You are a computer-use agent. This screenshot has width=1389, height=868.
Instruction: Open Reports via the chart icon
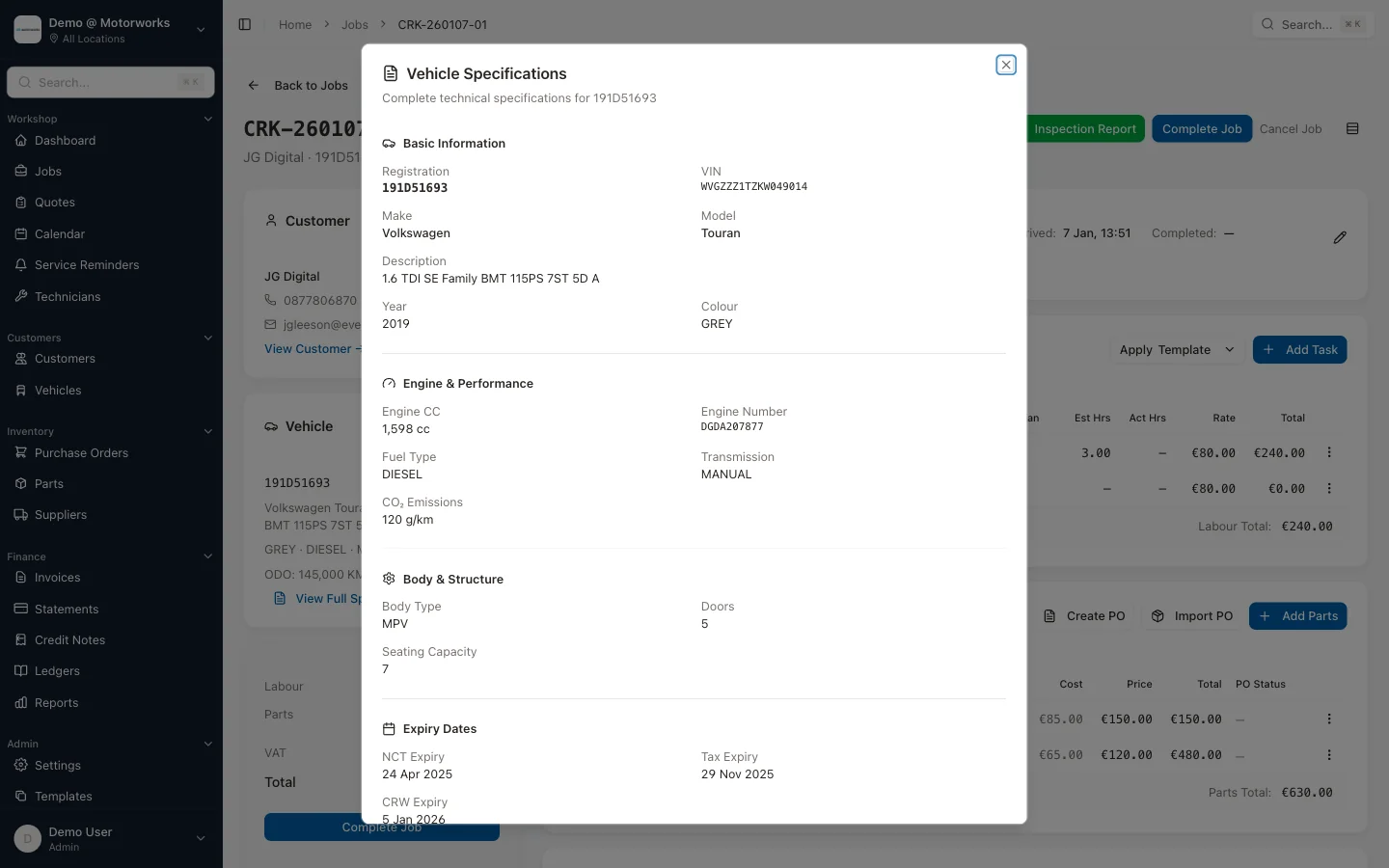[x=21, y=703]
